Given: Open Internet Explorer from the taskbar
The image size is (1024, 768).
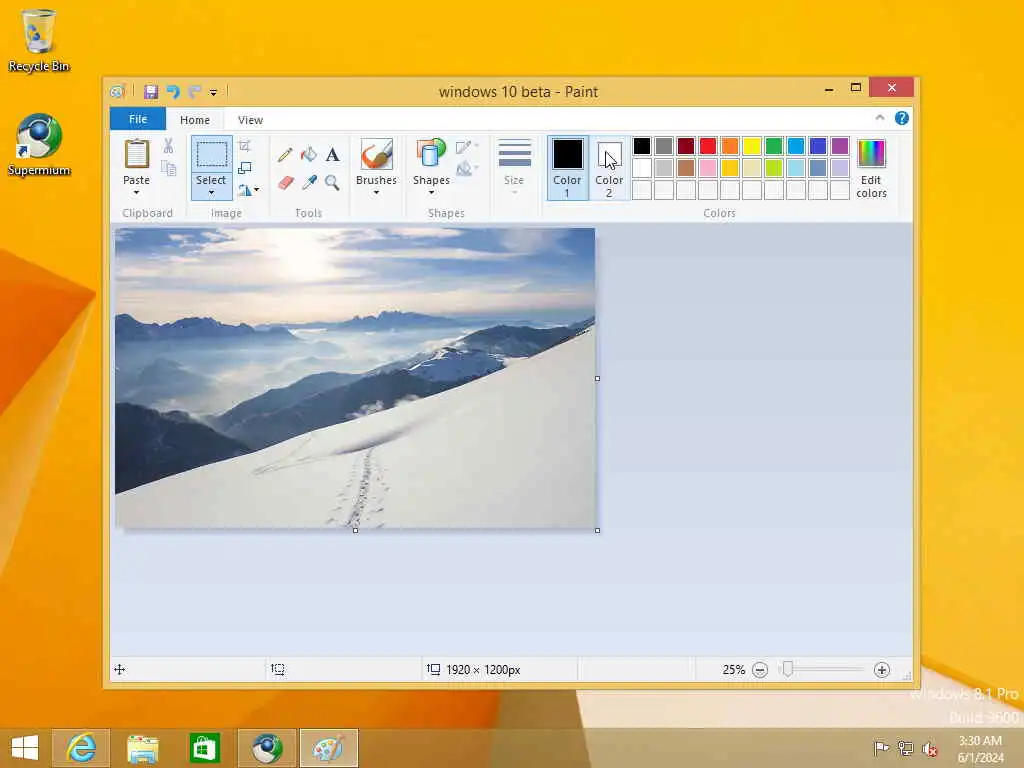Looking at the screenshot, I should click(x=81, y=748).
